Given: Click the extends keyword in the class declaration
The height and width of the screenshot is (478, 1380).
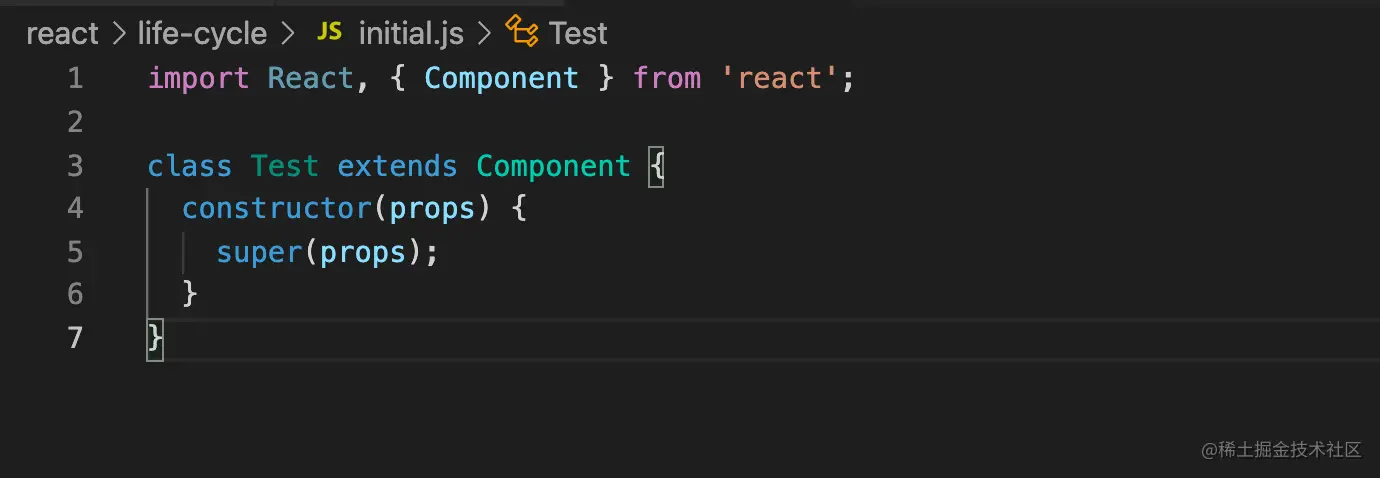Looking at the screenshot, I should click(x=397, y=165).
